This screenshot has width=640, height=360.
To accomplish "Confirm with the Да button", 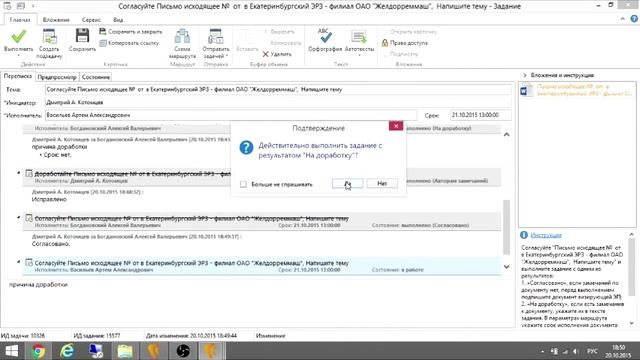I will (x=347, y=184).
